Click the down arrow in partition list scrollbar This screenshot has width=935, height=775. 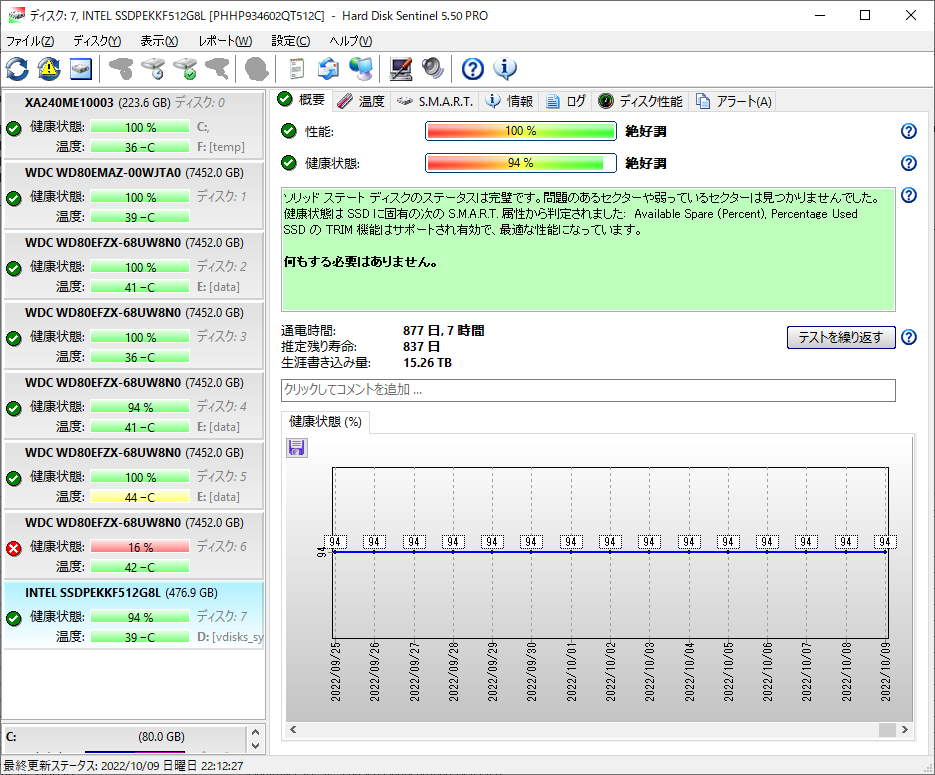[256, 746]
